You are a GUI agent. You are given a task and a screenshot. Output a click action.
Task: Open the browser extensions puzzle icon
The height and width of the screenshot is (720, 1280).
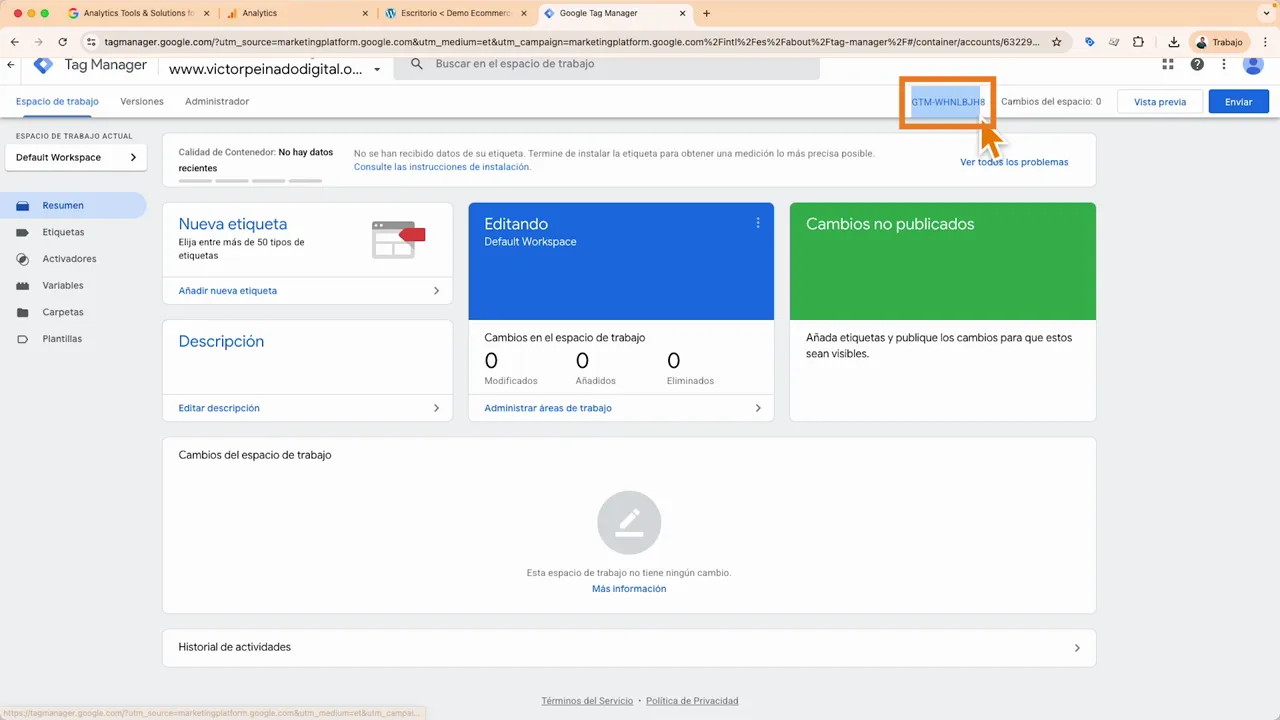click(x=1139, y=42)
